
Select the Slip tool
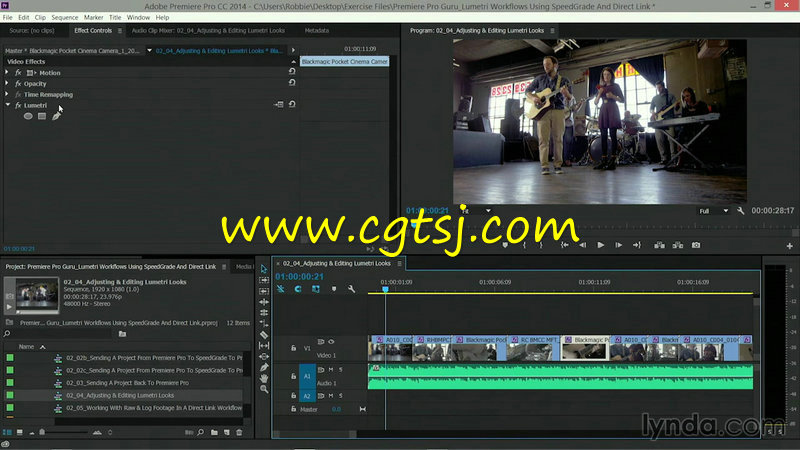264,345
